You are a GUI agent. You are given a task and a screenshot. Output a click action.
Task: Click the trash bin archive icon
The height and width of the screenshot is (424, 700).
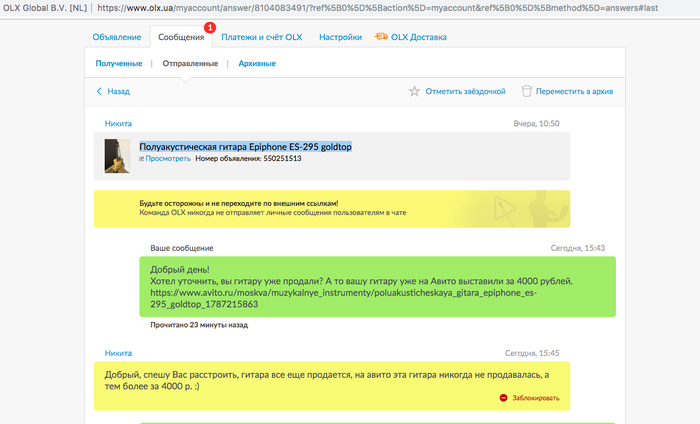tap(526, 91)
